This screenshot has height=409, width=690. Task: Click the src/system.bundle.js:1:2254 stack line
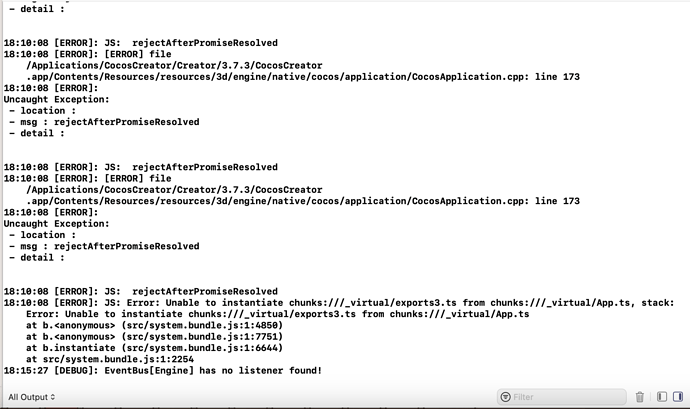(110, 359)
